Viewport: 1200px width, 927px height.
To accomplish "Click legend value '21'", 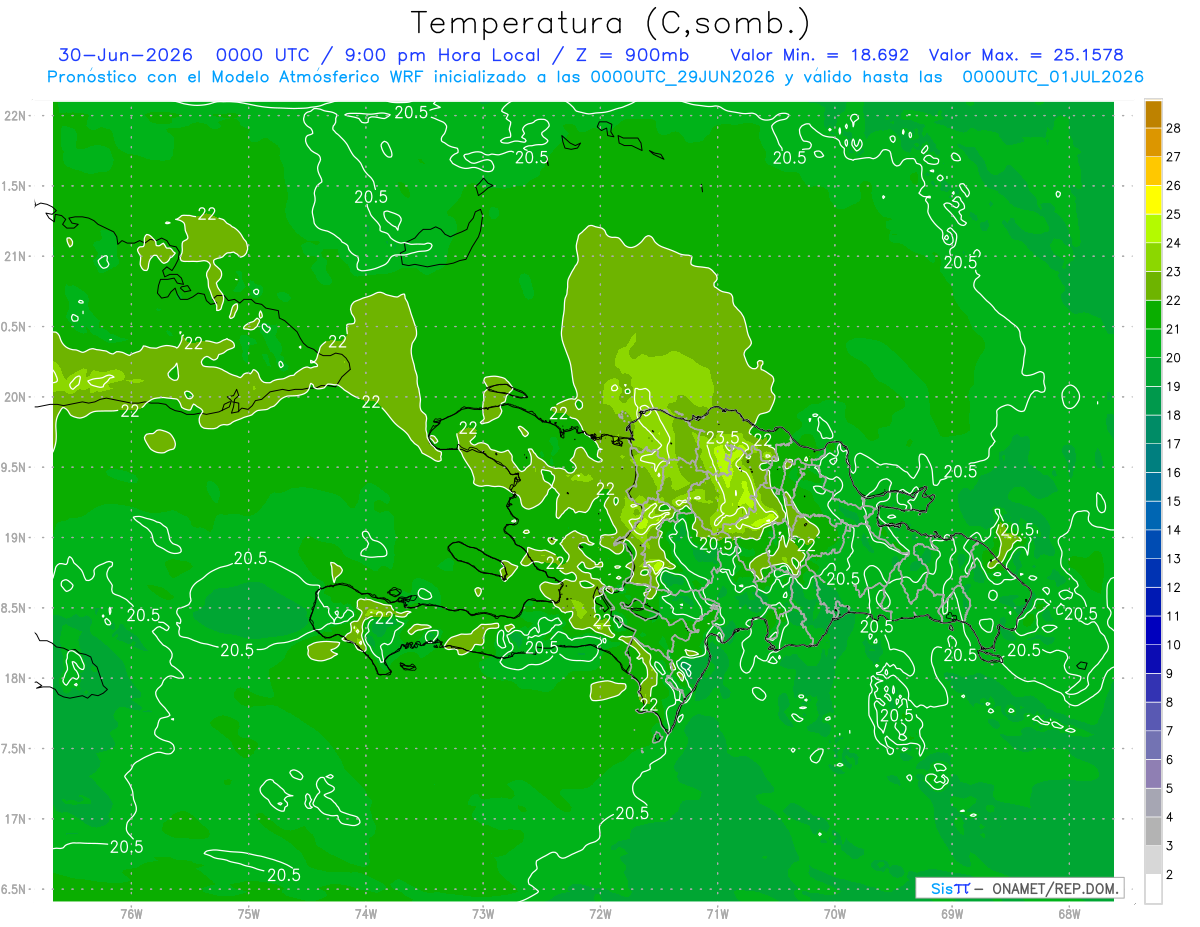I will click(x=1174, y=330).
